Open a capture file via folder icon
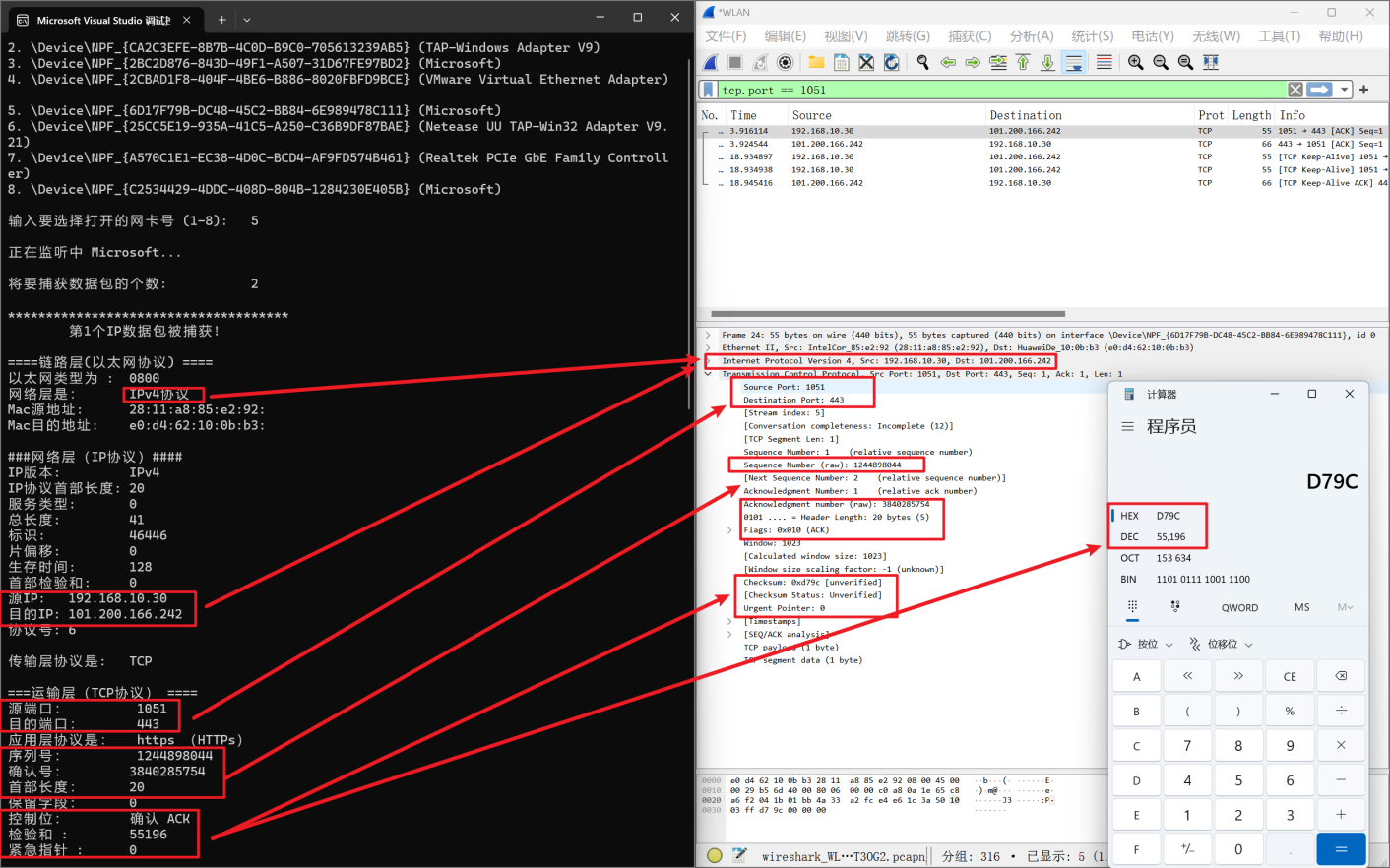Image resolution: width=1390 pixels, height=868 pixels. [x=816, y=62]
